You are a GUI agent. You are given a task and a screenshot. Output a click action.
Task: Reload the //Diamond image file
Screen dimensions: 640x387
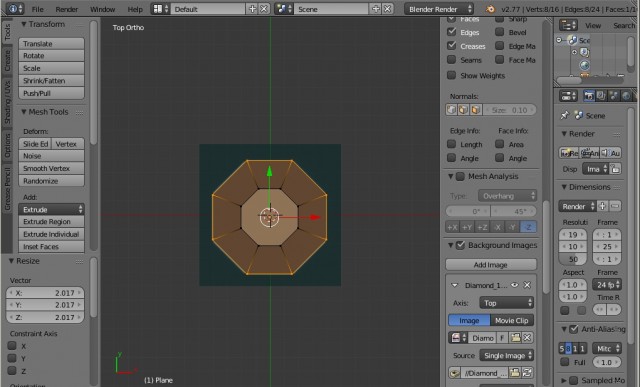pos(527,373)
